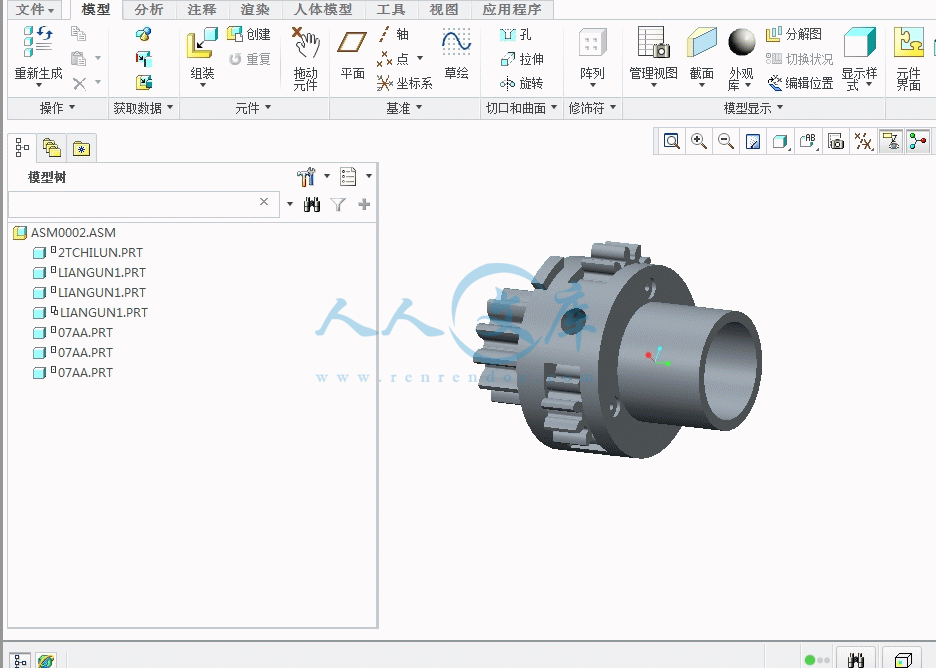The height and width of the screenshot is (668, 936).
Task: Switch to the 渲染 render tab
Action: [255, 10]
